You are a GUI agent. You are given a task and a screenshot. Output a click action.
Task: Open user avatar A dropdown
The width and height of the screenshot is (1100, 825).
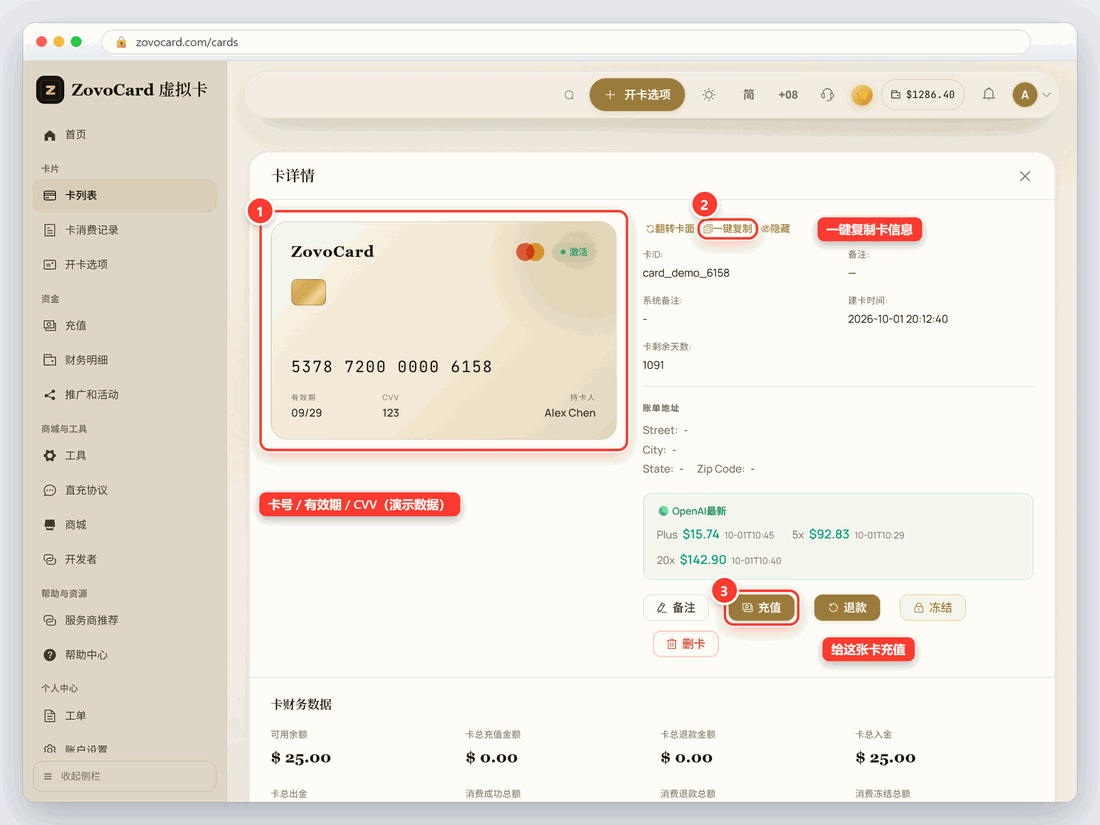tap(1031, 95)
